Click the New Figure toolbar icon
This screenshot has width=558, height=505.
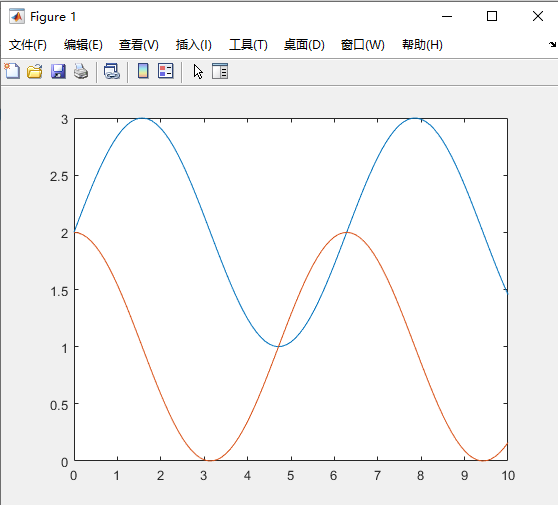[12, 71]
